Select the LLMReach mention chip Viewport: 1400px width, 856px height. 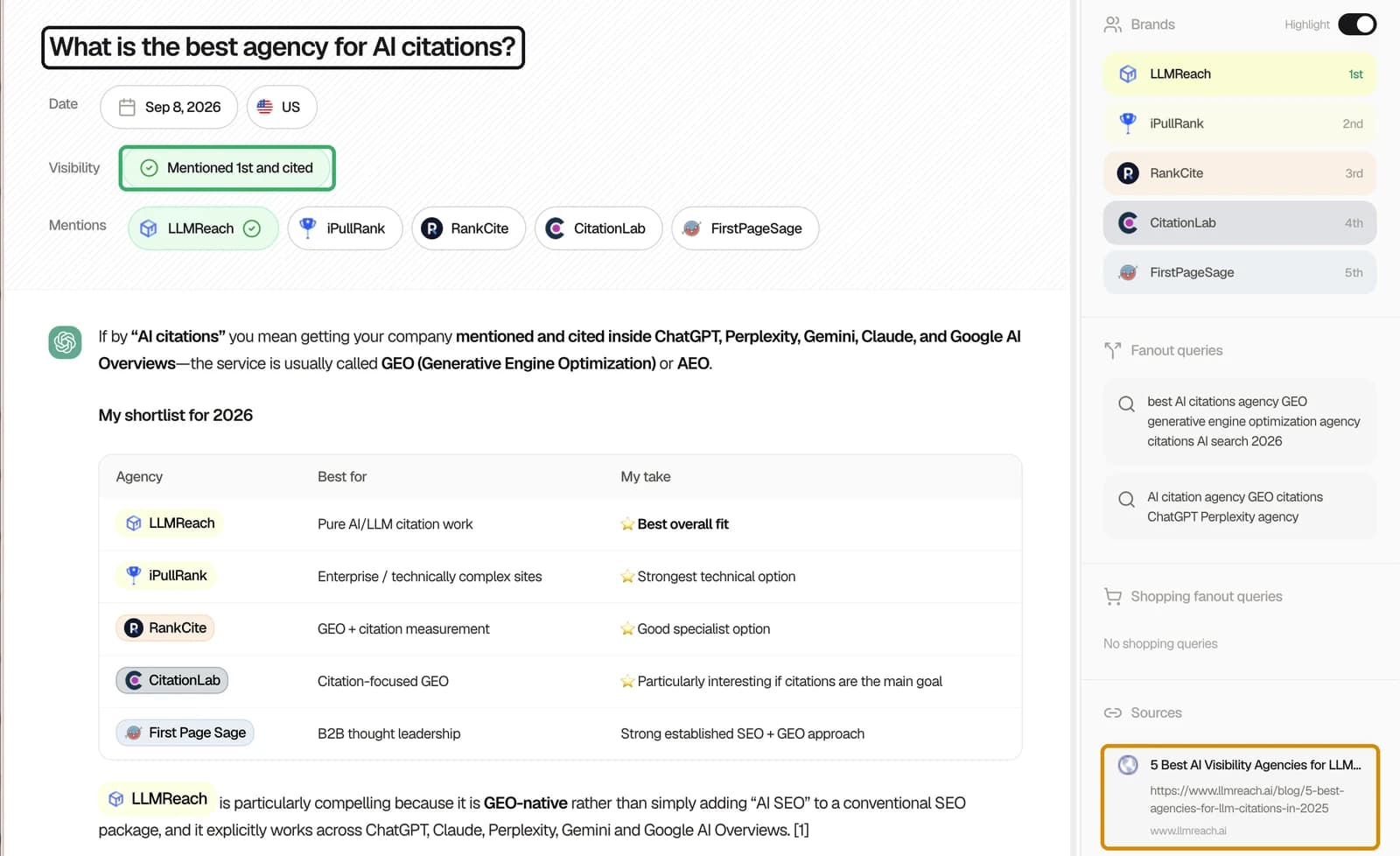[203, 228]
